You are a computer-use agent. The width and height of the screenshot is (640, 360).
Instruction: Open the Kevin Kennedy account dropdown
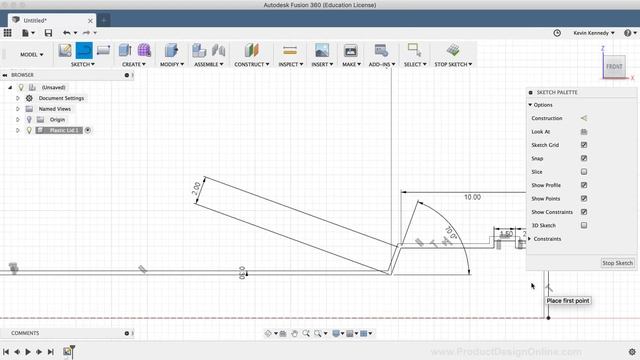(x=594, y=33)
